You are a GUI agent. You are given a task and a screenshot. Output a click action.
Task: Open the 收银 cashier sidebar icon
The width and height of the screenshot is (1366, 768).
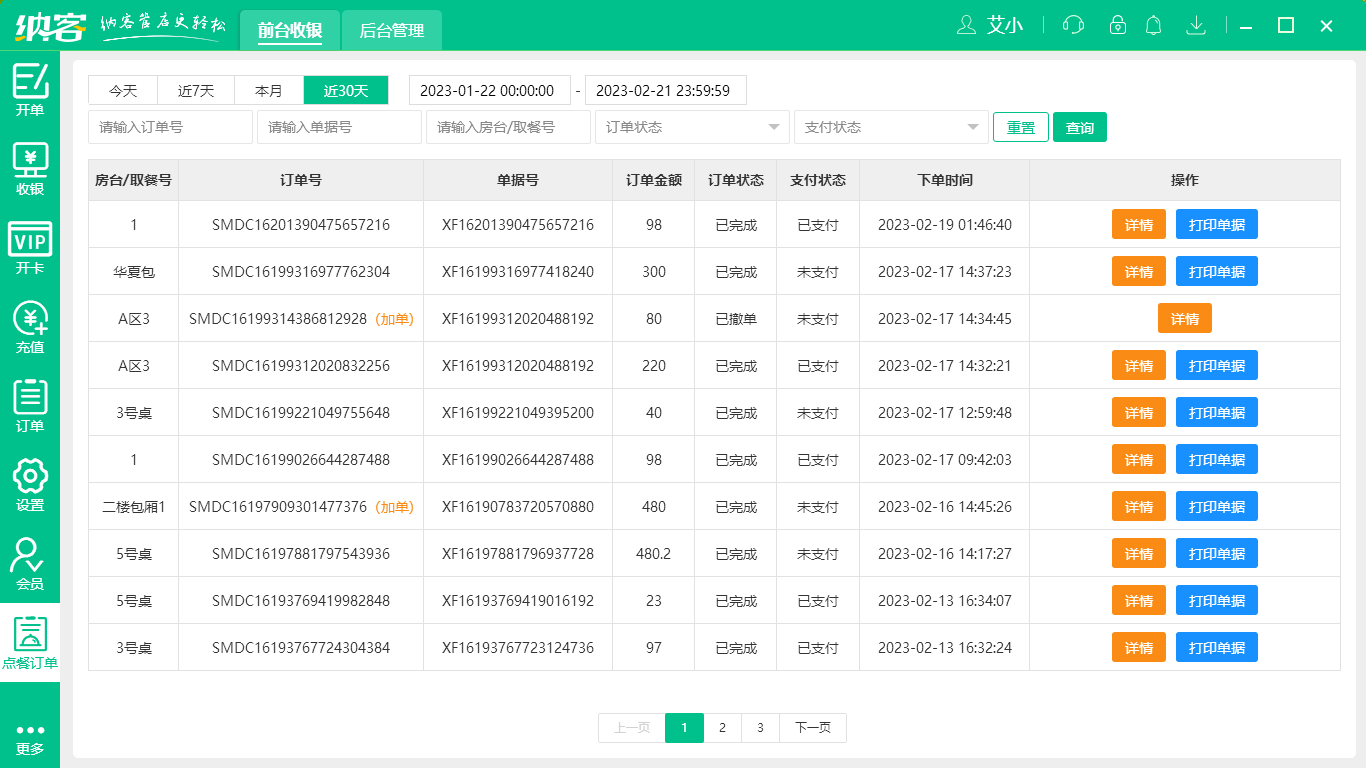tap(30, 168)
